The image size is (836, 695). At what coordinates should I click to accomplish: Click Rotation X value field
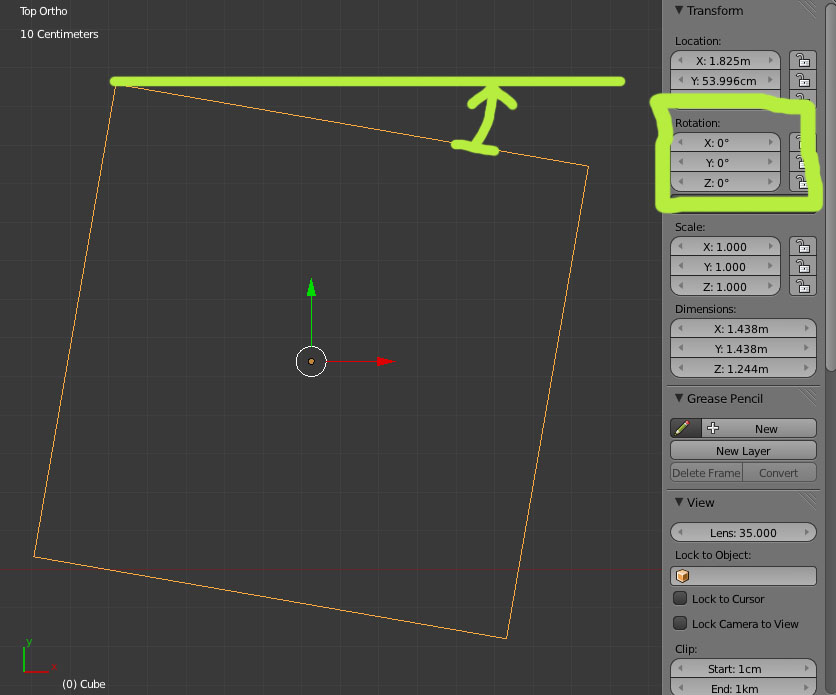[x=725, y=142]
